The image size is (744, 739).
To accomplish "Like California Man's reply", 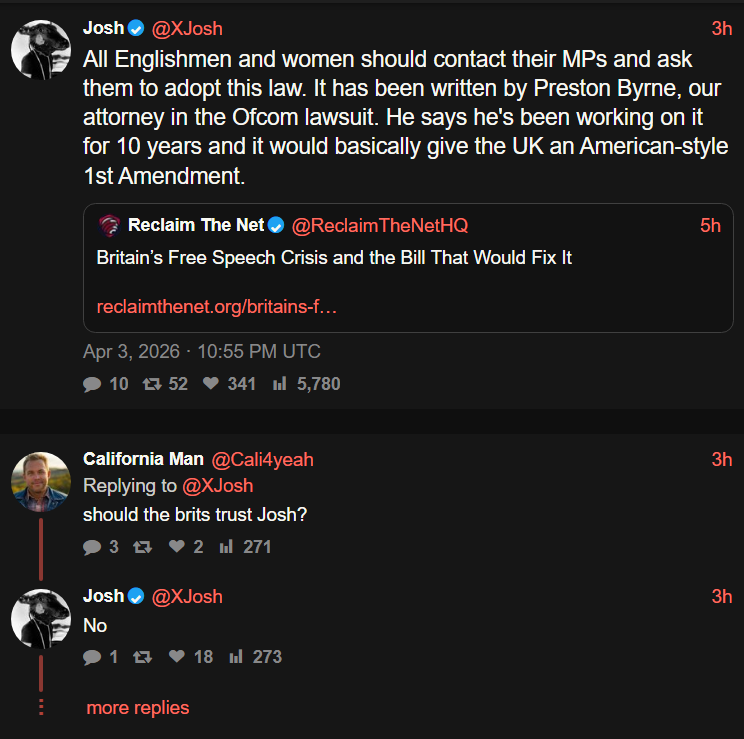I will click(x=177, y=547).
